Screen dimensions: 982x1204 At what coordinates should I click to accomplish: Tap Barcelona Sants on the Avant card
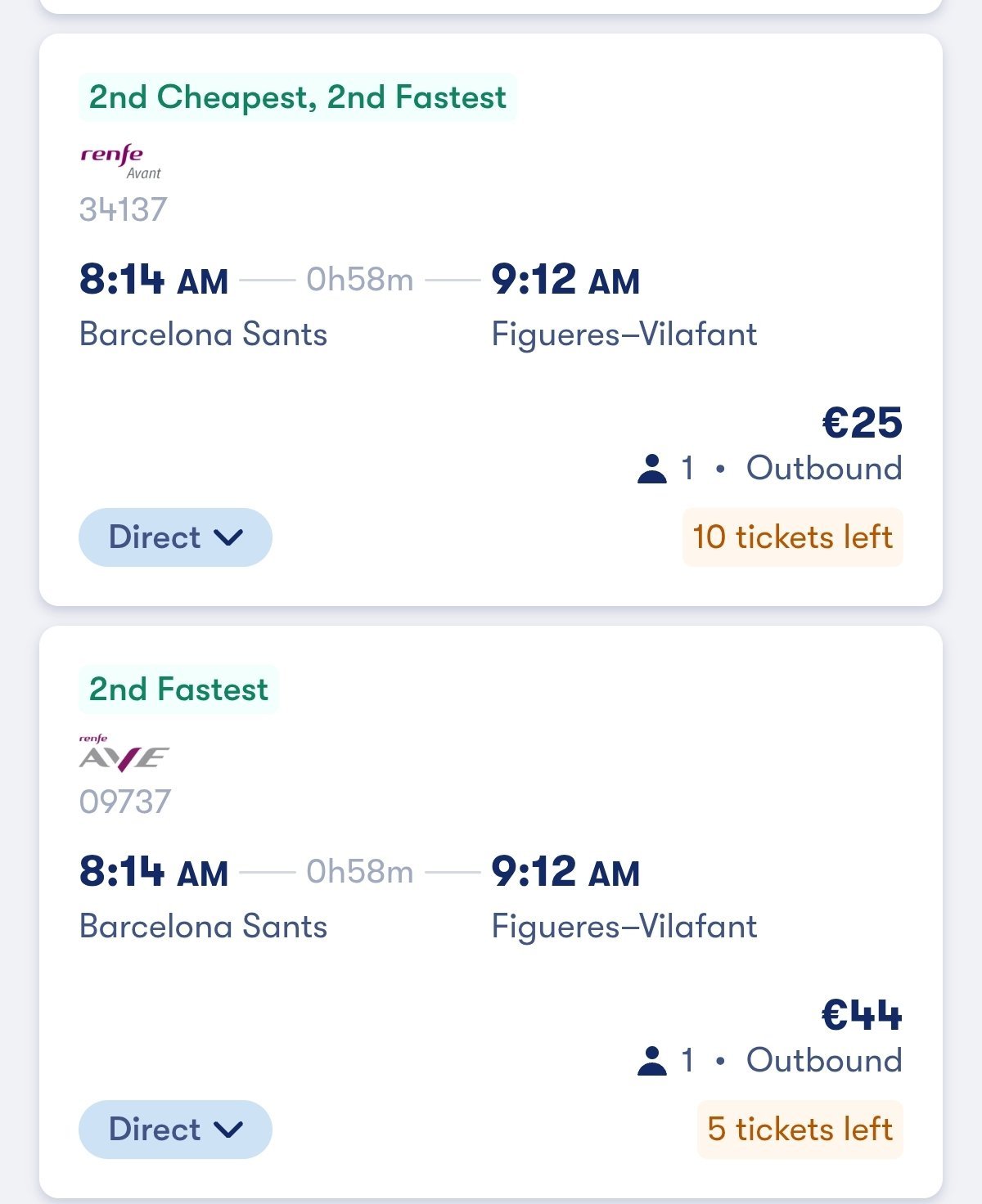(x=203, y=335)
